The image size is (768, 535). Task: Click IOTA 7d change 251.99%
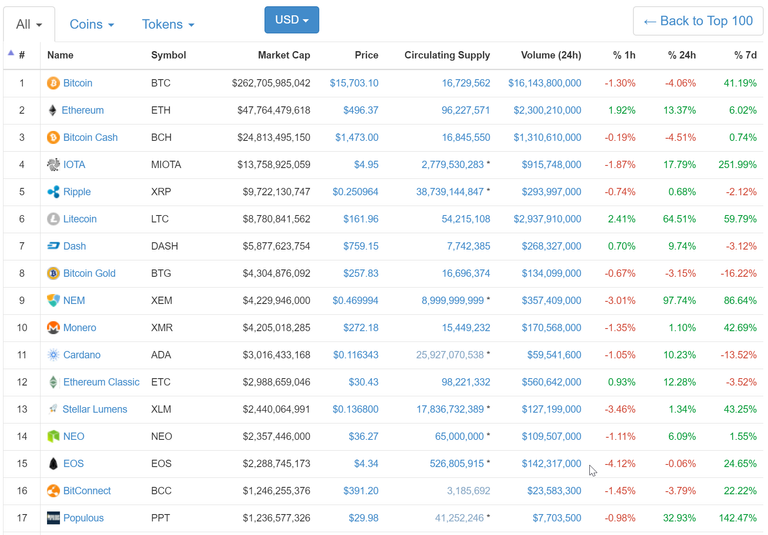[738, 165]
